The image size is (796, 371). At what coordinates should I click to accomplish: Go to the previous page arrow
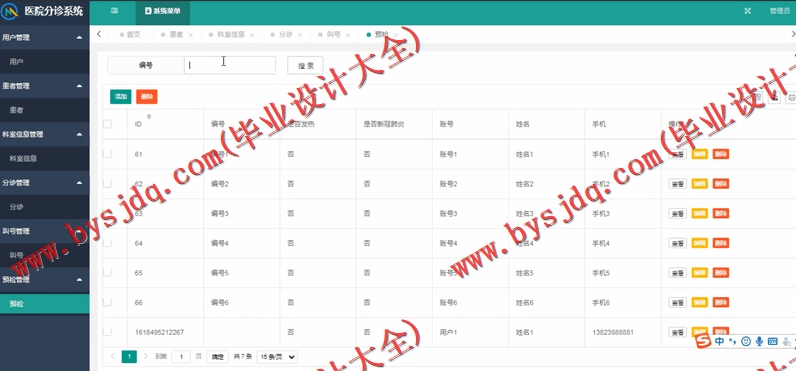coord(113,356)
